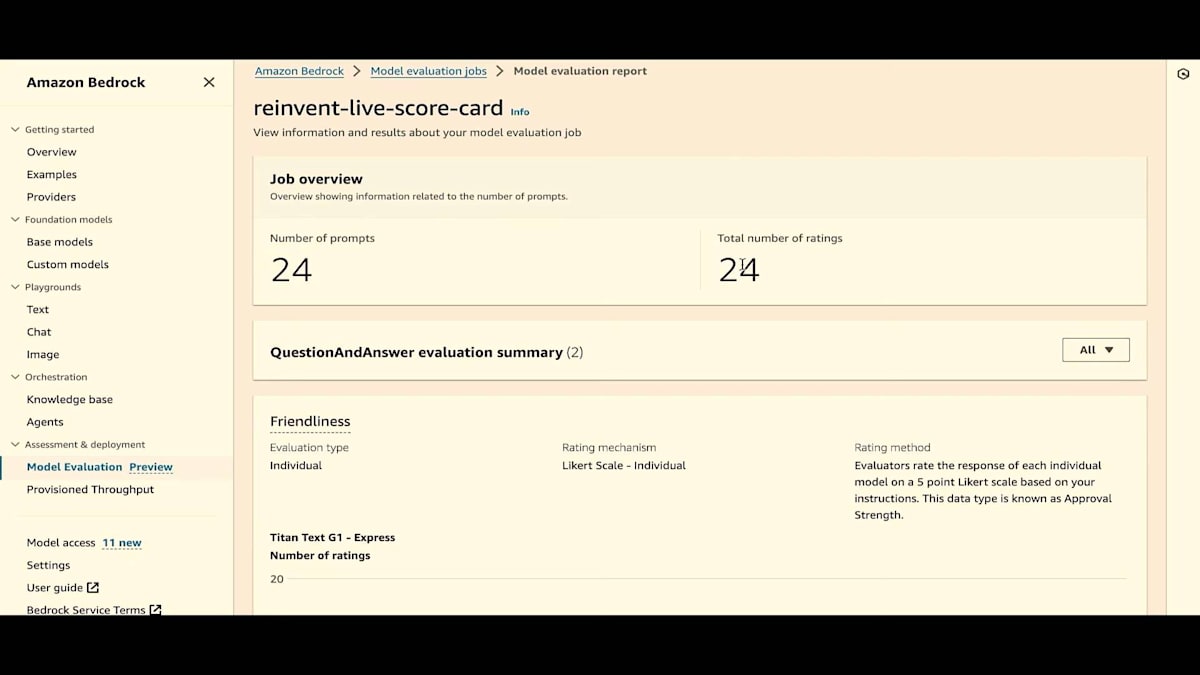
Task: Click the Amazon Bedrock sidebar title
Action: click(x=86, y=82)
